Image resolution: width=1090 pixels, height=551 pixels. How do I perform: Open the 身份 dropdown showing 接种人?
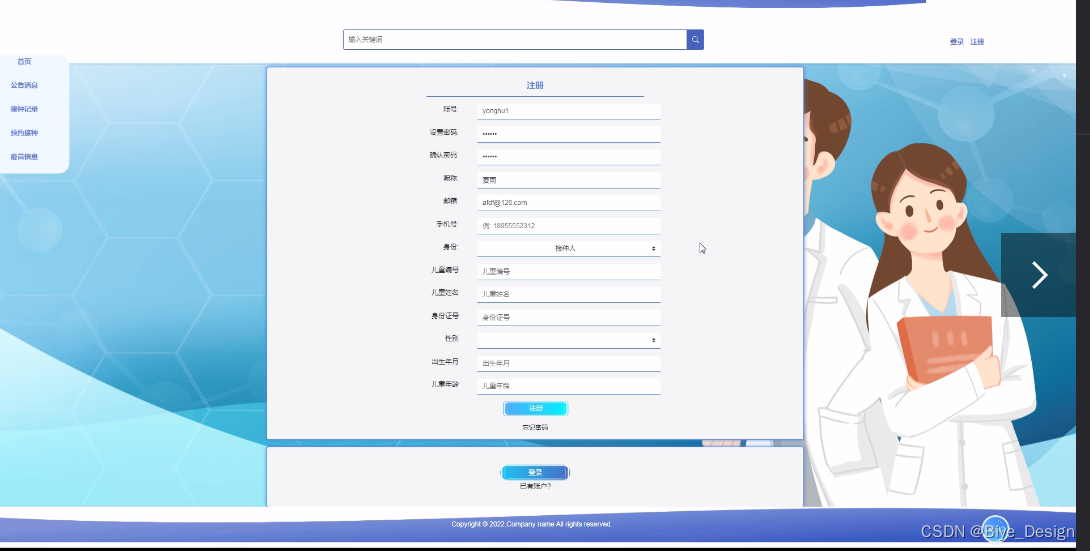tap(569, 248)
